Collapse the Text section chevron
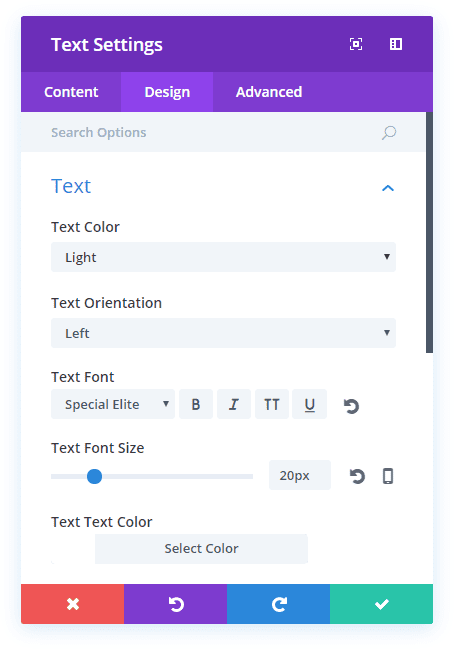The width and height of the screenshot is (454, 649). (388, 188)
